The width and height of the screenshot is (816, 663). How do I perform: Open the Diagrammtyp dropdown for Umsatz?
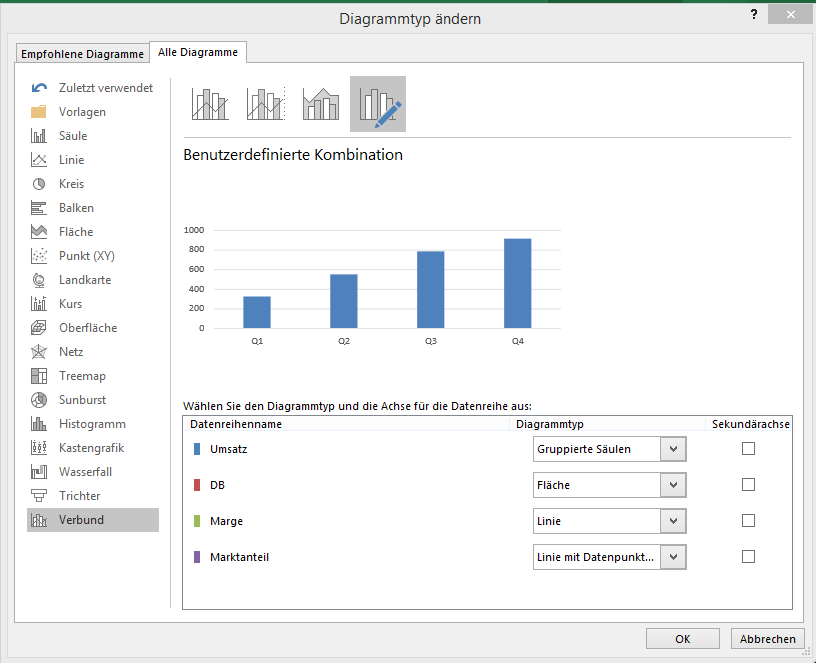676,449
